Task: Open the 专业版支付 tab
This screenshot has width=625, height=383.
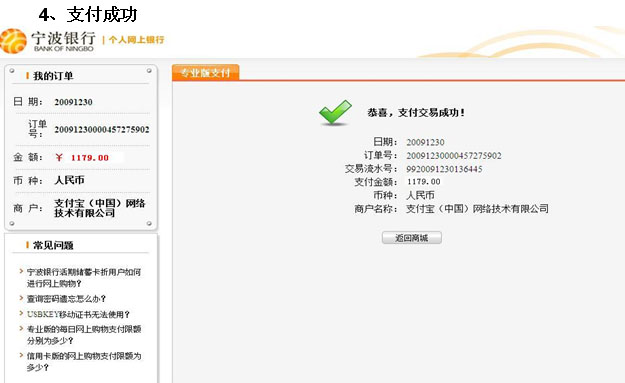Action: point(205,73)
